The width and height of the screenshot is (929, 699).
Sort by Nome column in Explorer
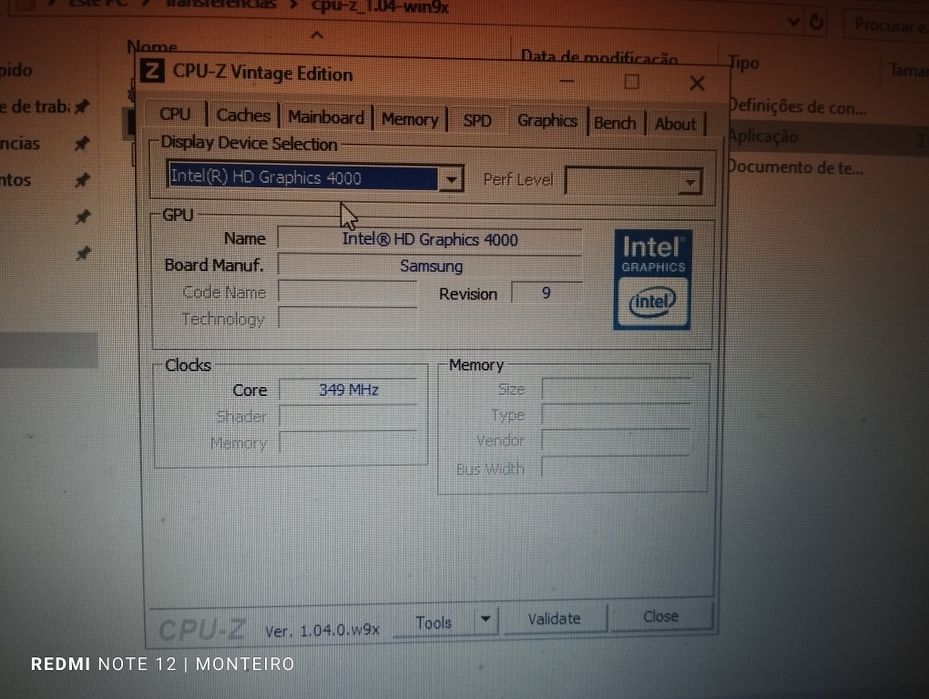(x=152, y=47)
